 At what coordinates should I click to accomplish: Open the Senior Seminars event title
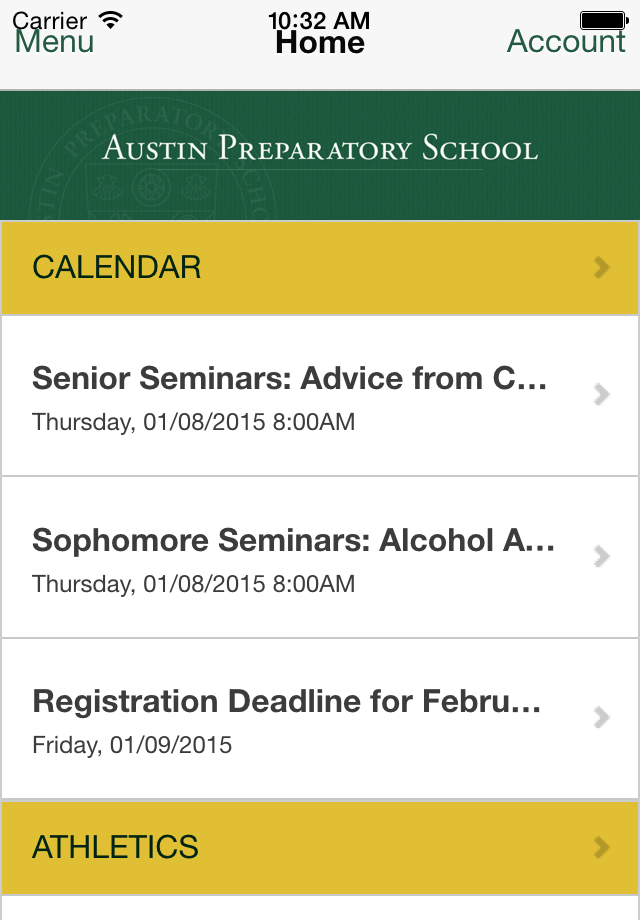tap(290, 378)
